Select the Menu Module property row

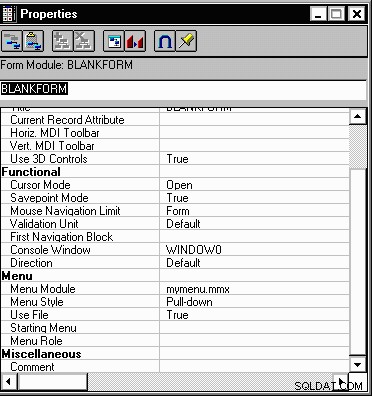coord(175,289)
